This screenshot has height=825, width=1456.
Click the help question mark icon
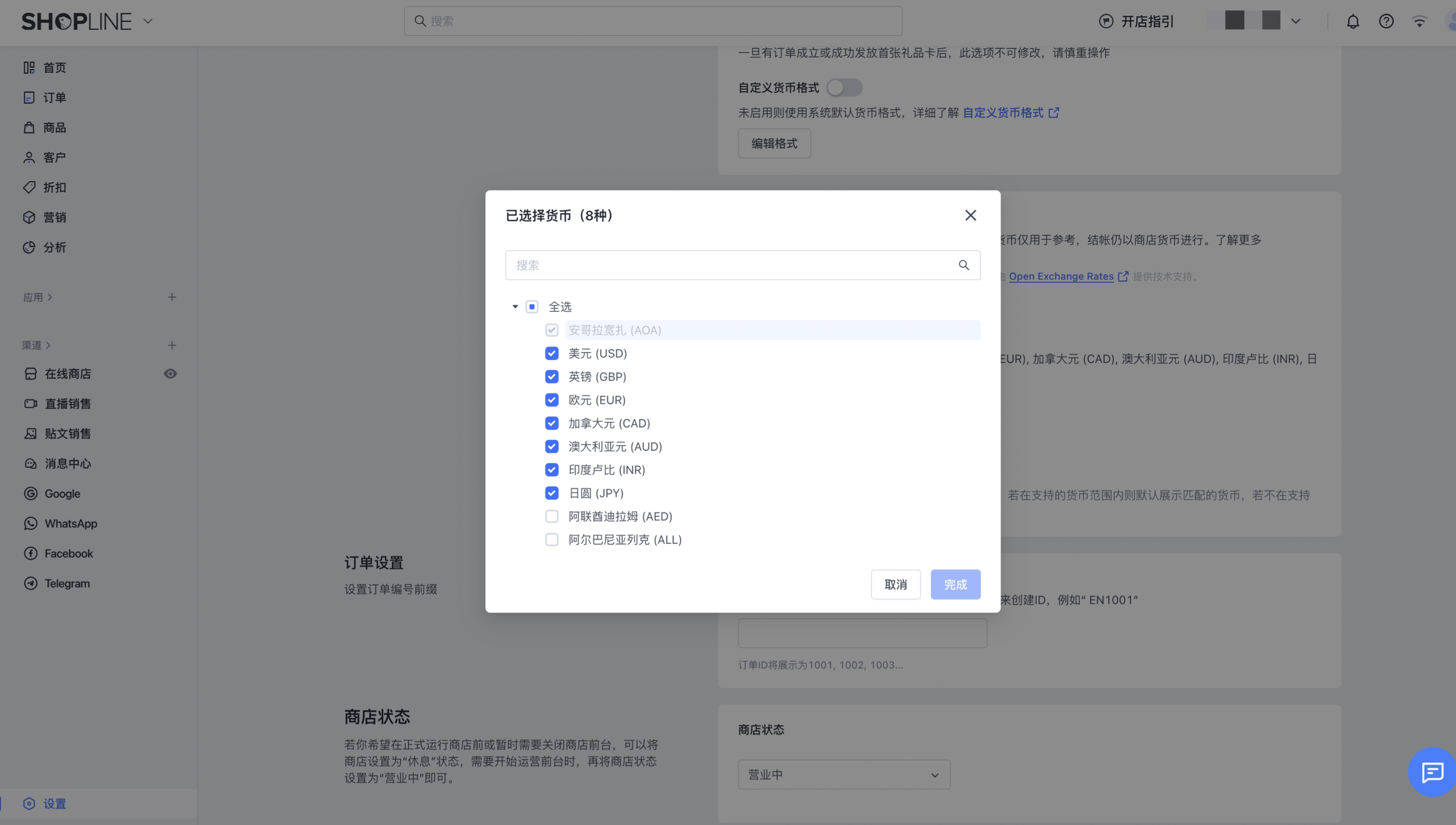pyautogui.click(x=1386, y=21)
